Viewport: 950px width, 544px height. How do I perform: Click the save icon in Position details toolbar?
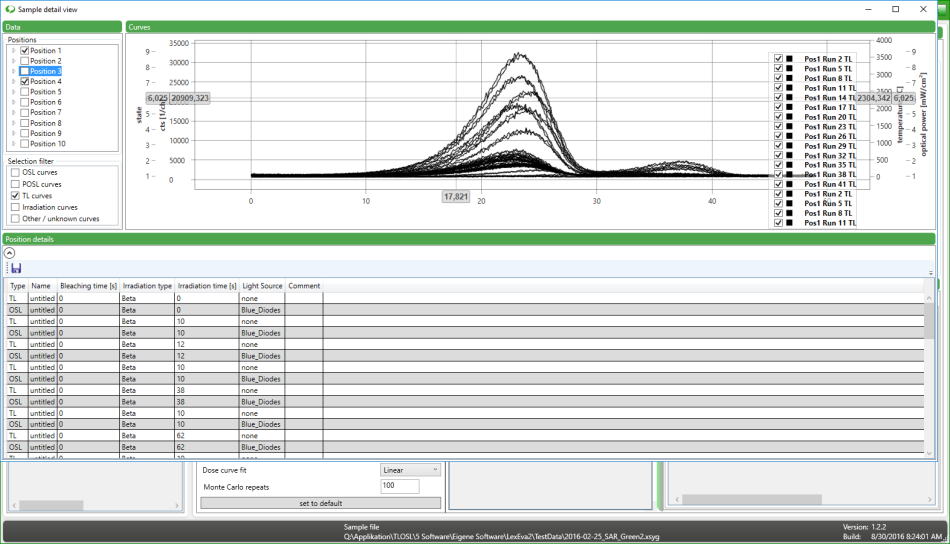16,268
